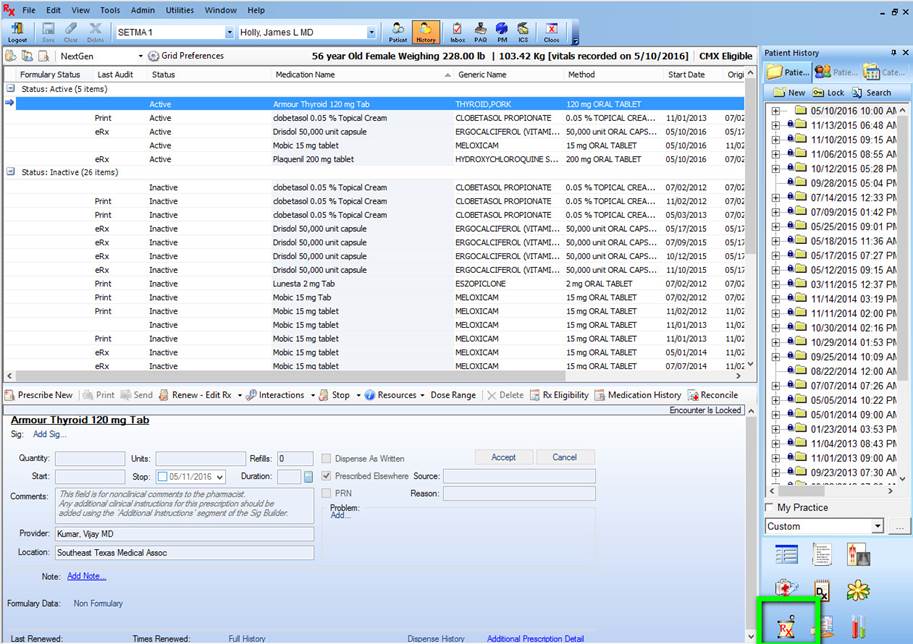The width and height of the screenshot is (913, 644).
Task: Open the Dx notepad diagnosis icon
Action: [x=822, y=590]
